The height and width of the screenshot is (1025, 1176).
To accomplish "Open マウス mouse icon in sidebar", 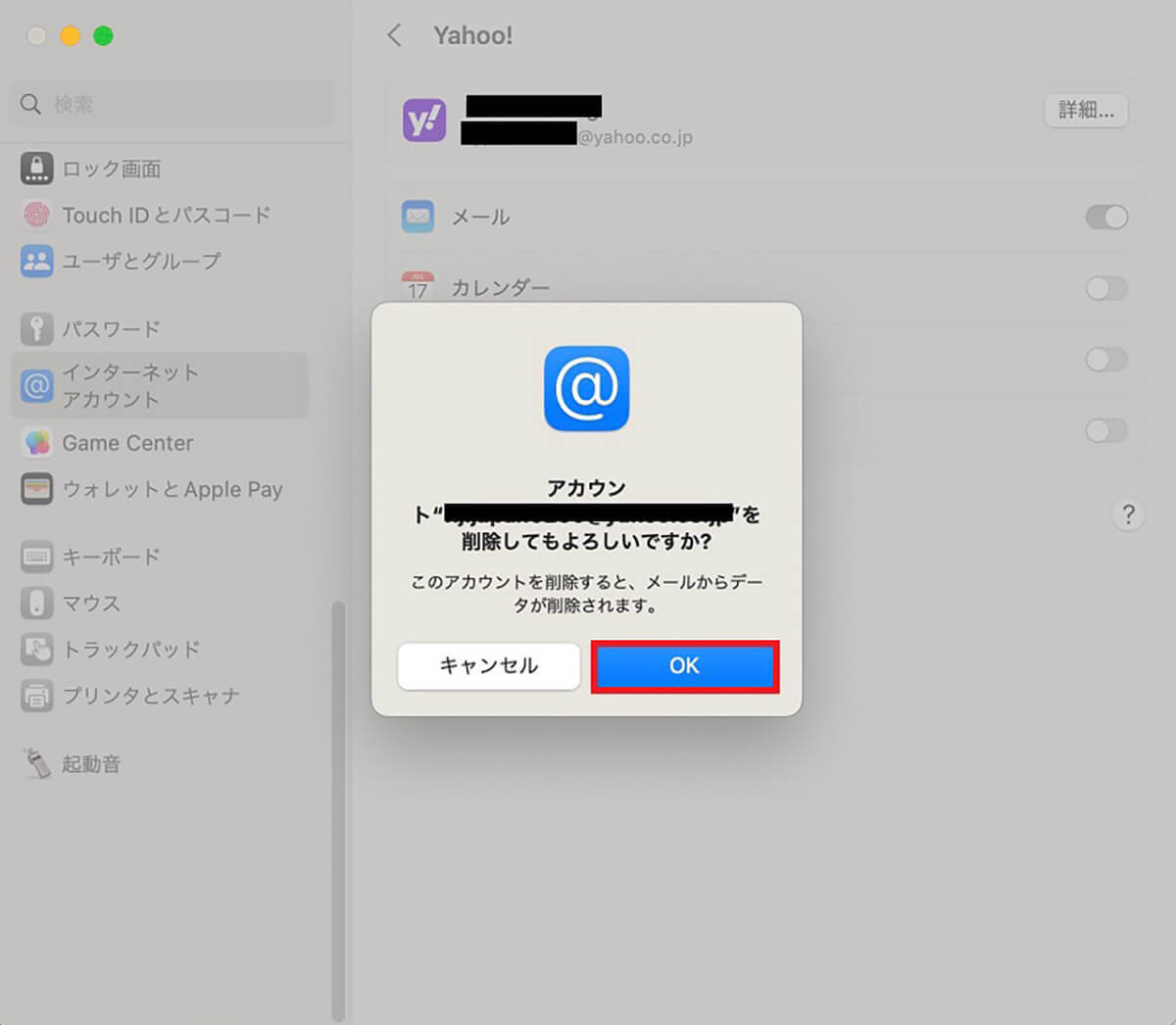I will pos(37,603).
